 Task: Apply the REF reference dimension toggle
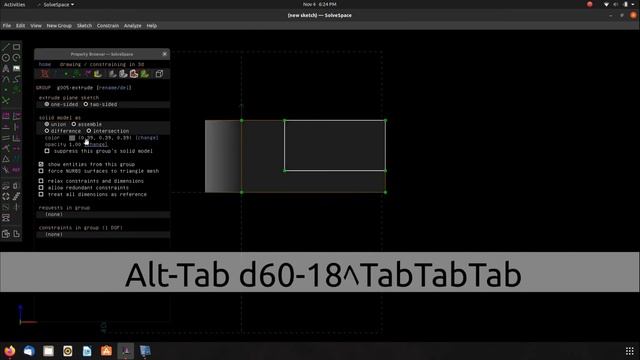point(16,169)
